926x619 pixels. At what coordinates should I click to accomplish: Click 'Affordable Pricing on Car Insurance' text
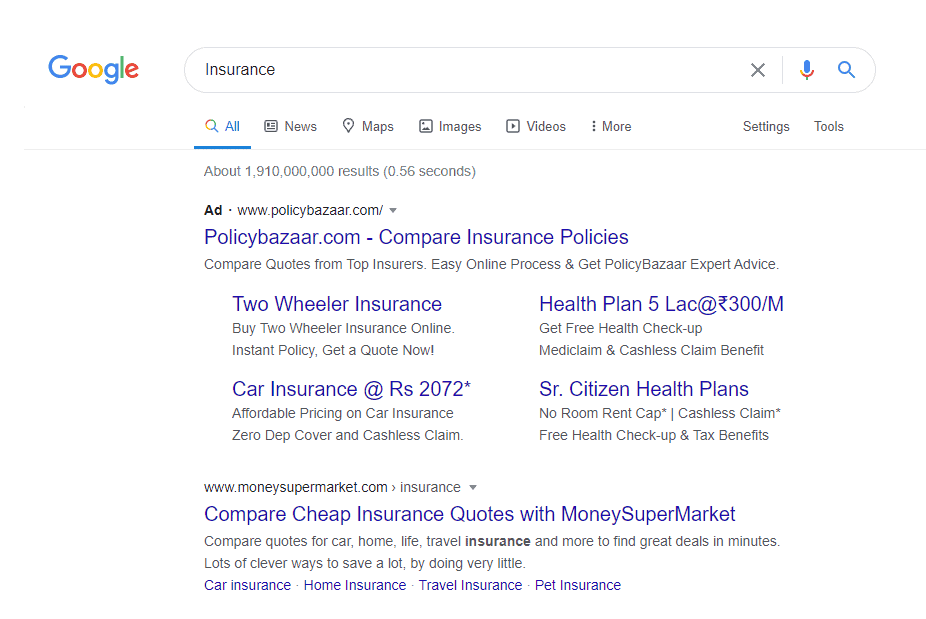[343, 413]
